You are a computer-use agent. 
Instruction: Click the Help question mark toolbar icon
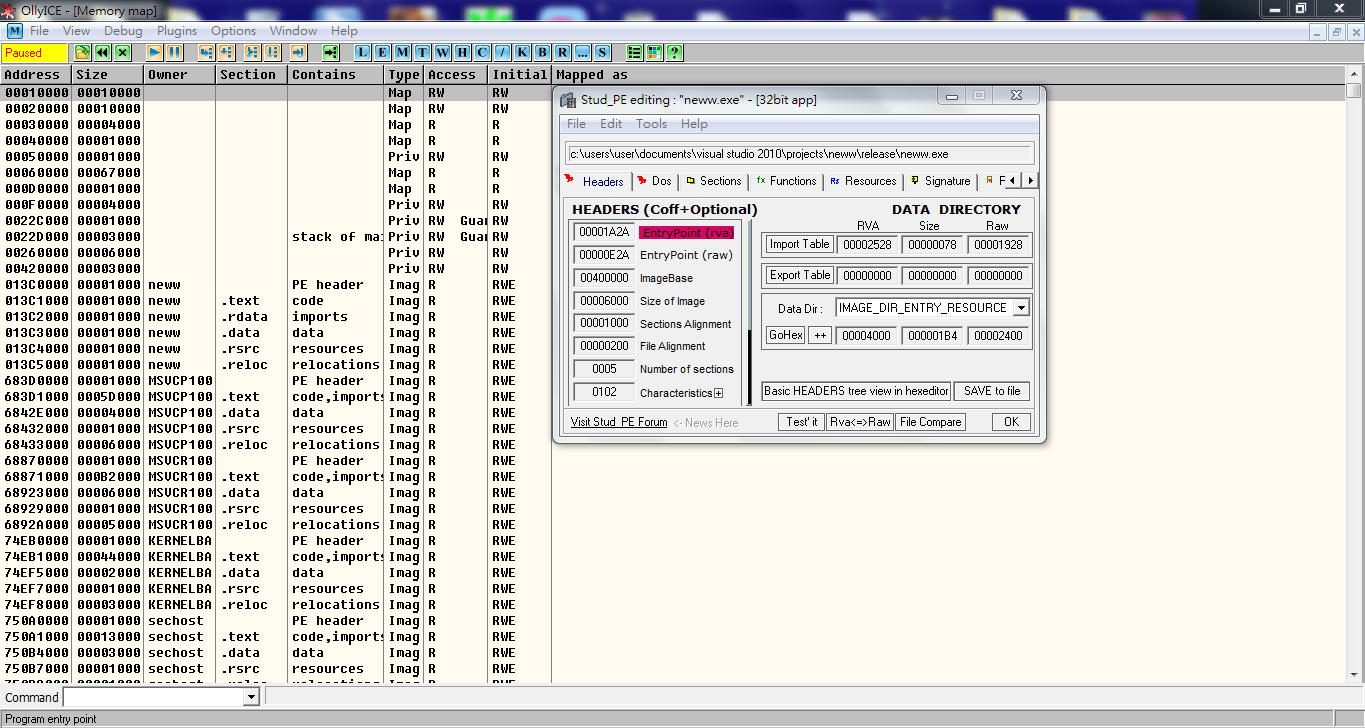675,52
